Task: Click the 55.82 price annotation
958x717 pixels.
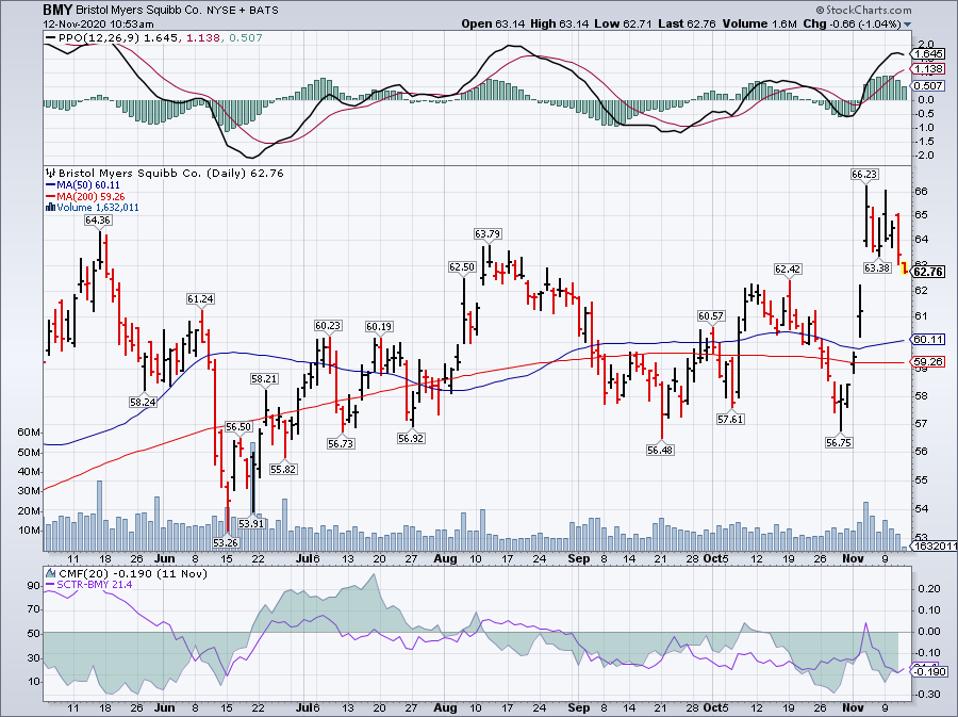Action: (283, 469)
